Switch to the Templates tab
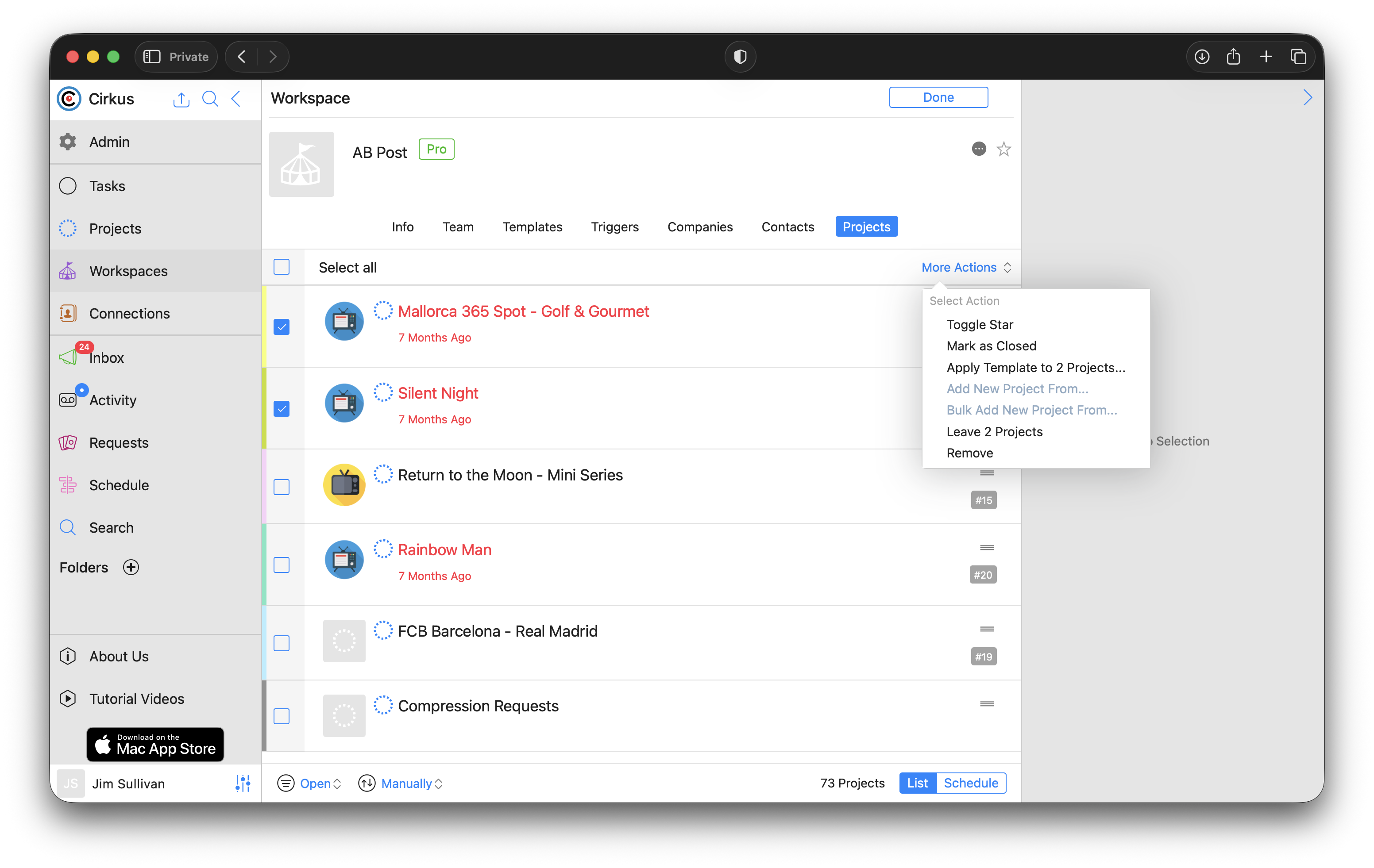1374x868 pixels. (x=532, y=227)
